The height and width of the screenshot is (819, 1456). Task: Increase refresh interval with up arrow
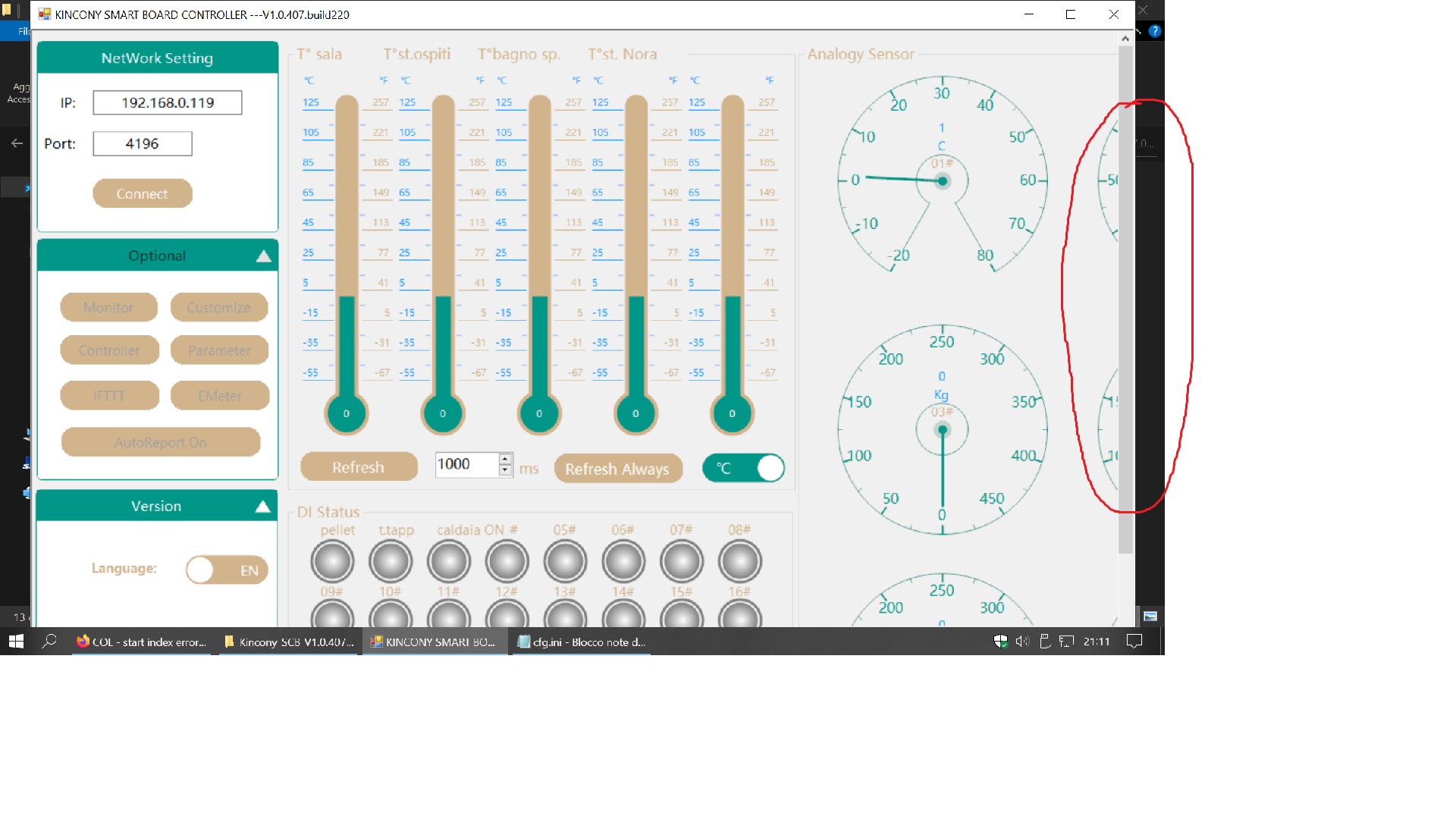point(506,459)
